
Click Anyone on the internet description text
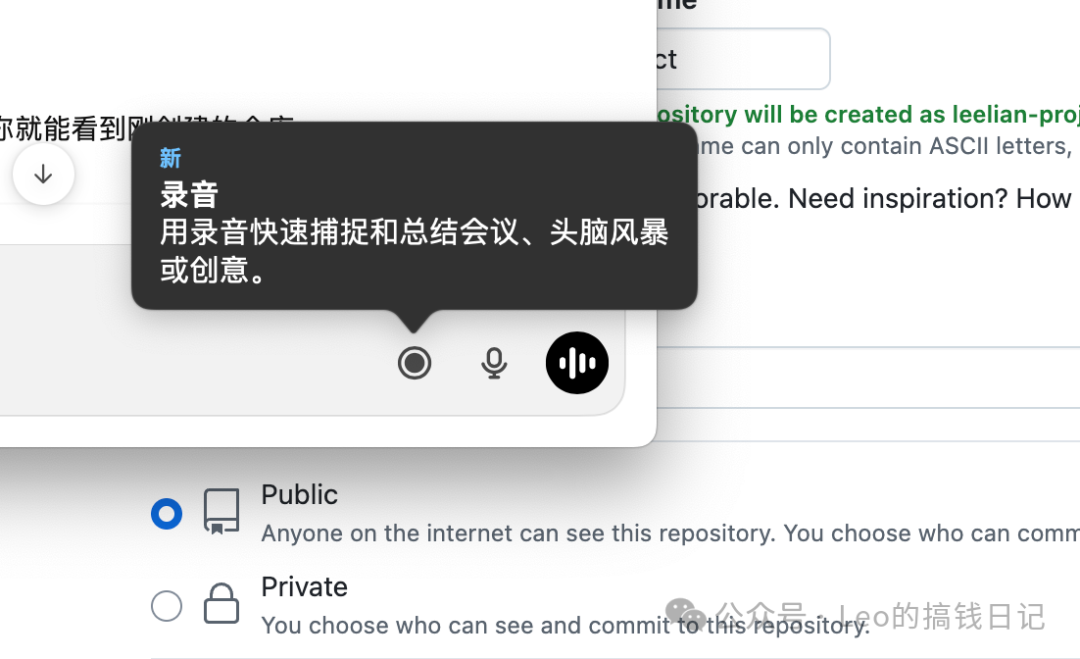pos(670,533)
